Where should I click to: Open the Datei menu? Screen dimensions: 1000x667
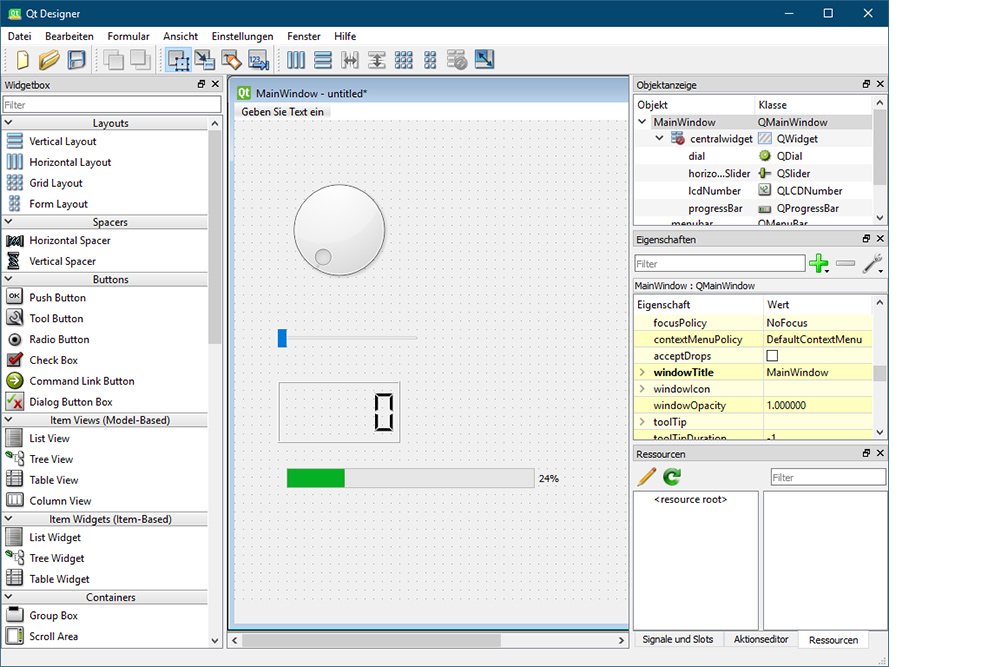point(19,36)
